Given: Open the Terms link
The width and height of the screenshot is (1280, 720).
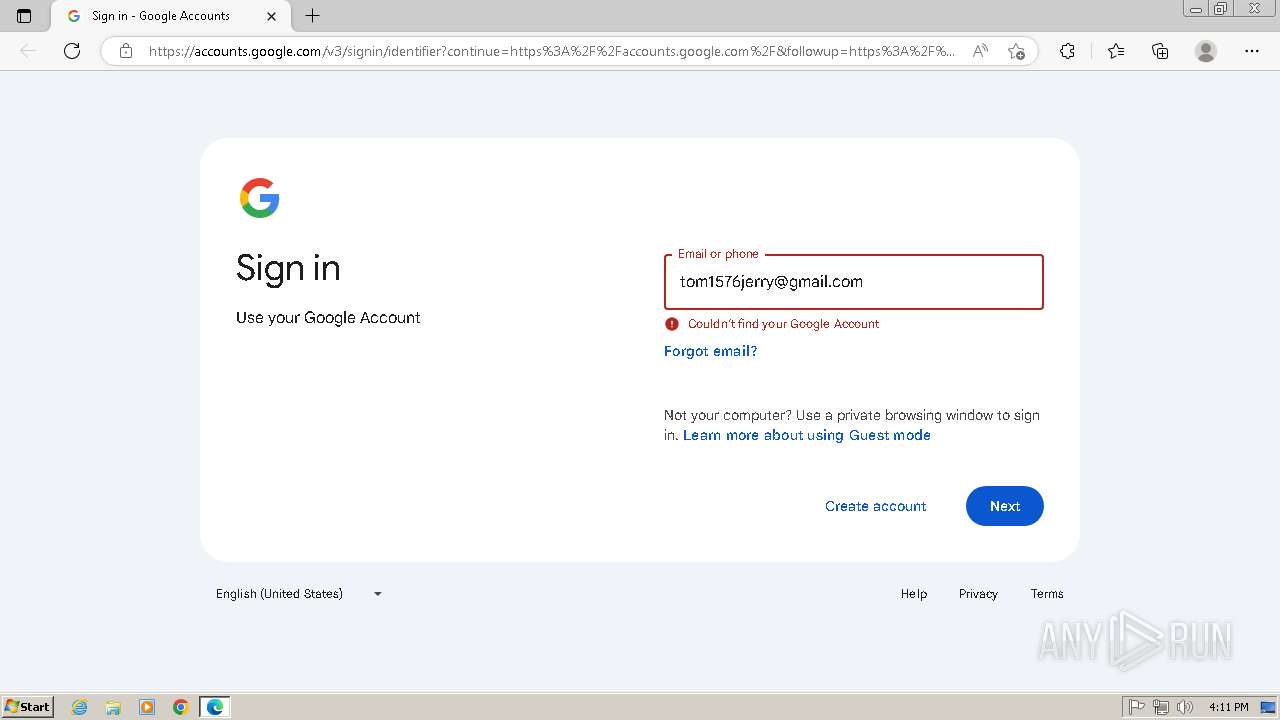Looking at the screenshot, I should pos(1047,594).
